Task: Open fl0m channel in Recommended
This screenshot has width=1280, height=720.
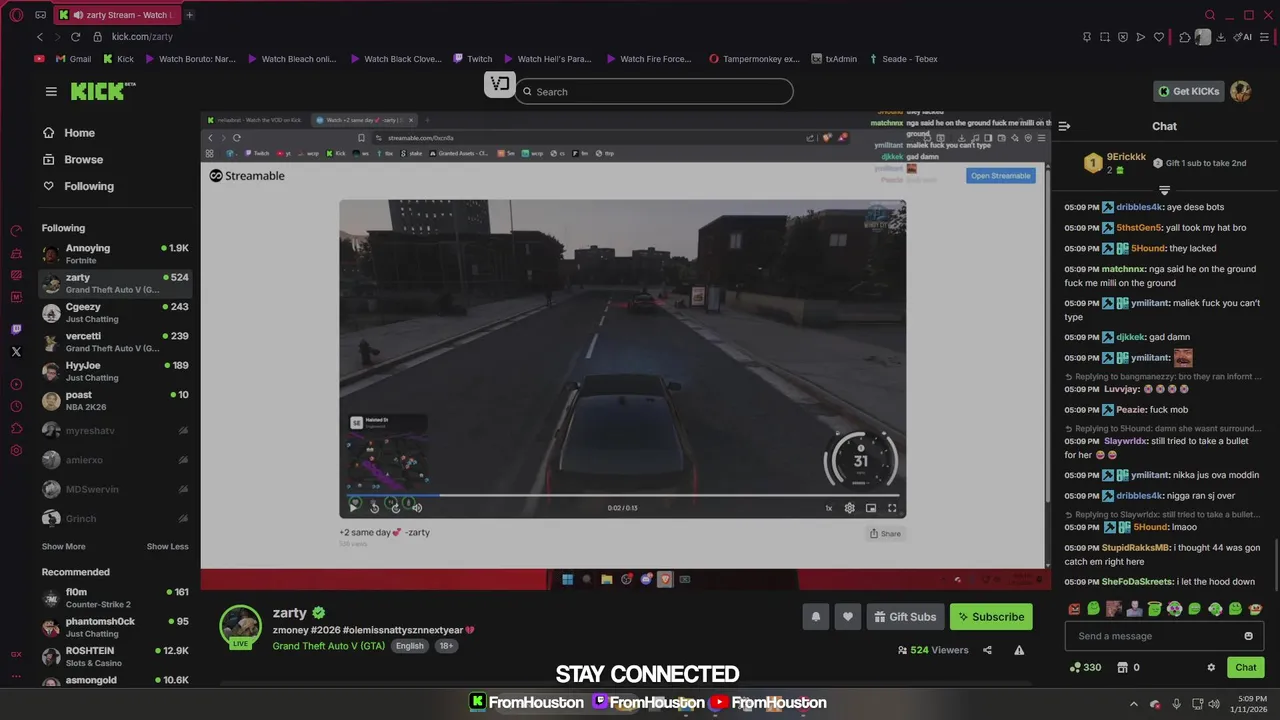Action: 115,598
